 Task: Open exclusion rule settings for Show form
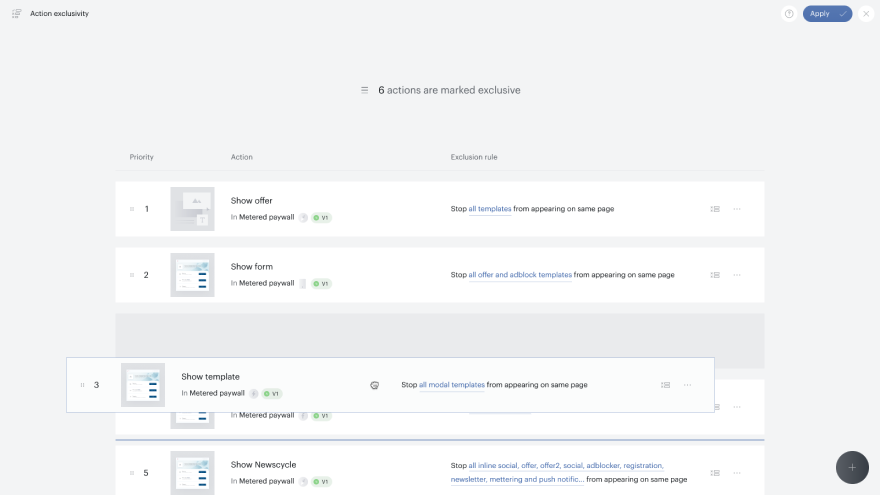[x=715, y=275]
